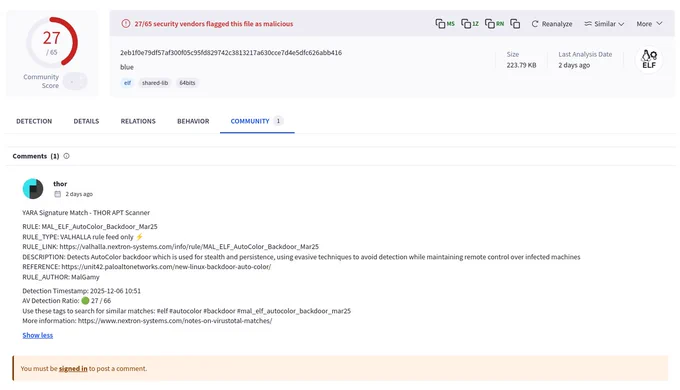Click the plain copy icon beside RN
Image resolution: width=680 pixels, height=390 pixels.
pyautogui.click(x=515, y=23)
